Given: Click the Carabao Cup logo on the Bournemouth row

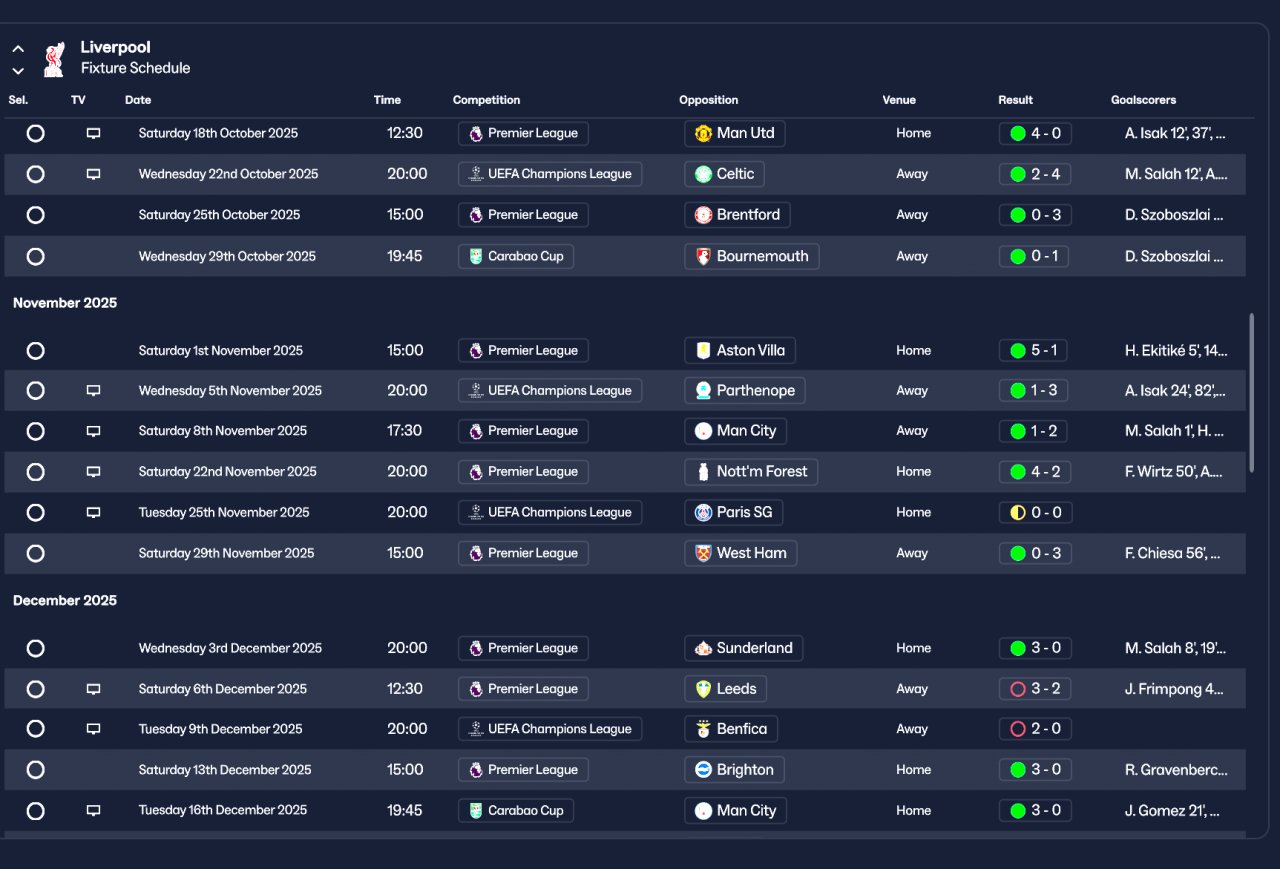Looking at the screenshot, I should (x=476, y=256).
